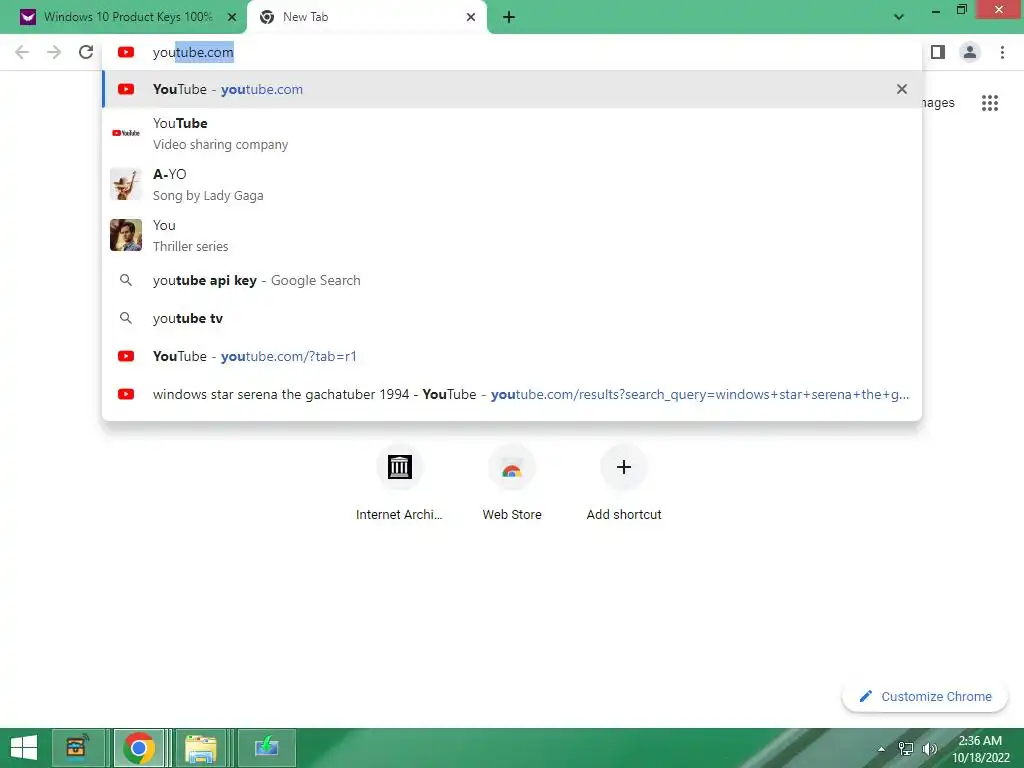Viewport: 1024px width, 768px height.
Task: Click the A-YO album thumbnail
Action: point(126,184)
